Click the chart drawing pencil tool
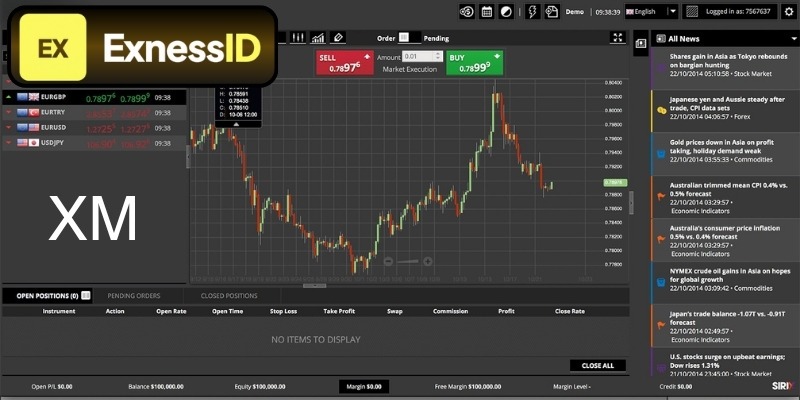 tap(339, 38)
